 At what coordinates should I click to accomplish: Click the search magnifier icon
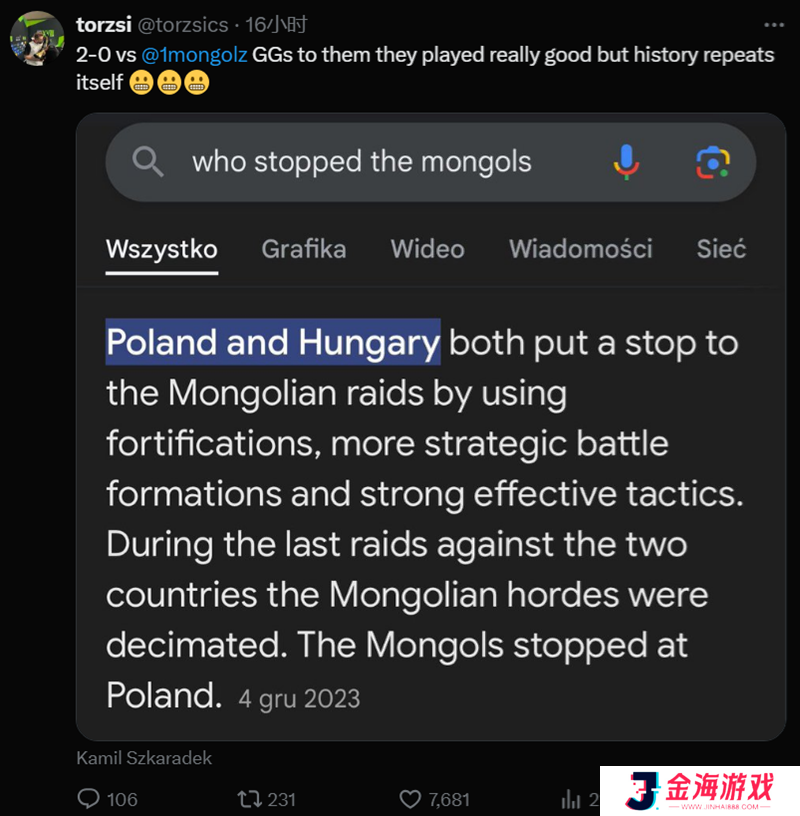(x=148, y=161)
